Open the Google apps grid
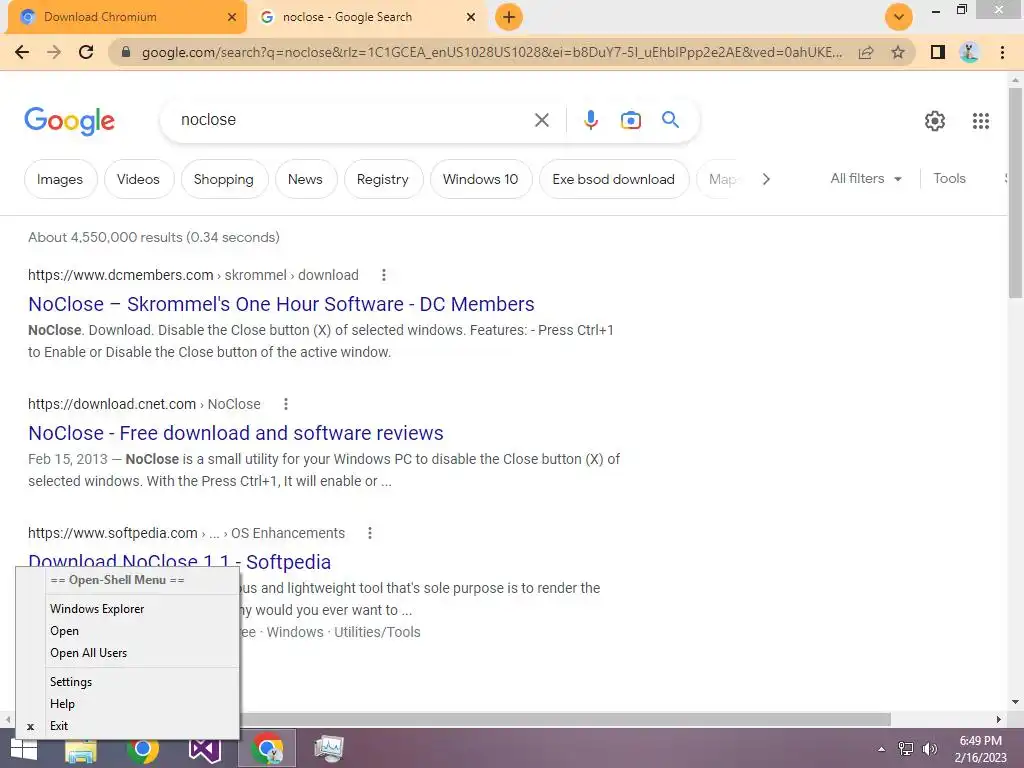Viewport: 1024px width, 768px height. point(980,121)
